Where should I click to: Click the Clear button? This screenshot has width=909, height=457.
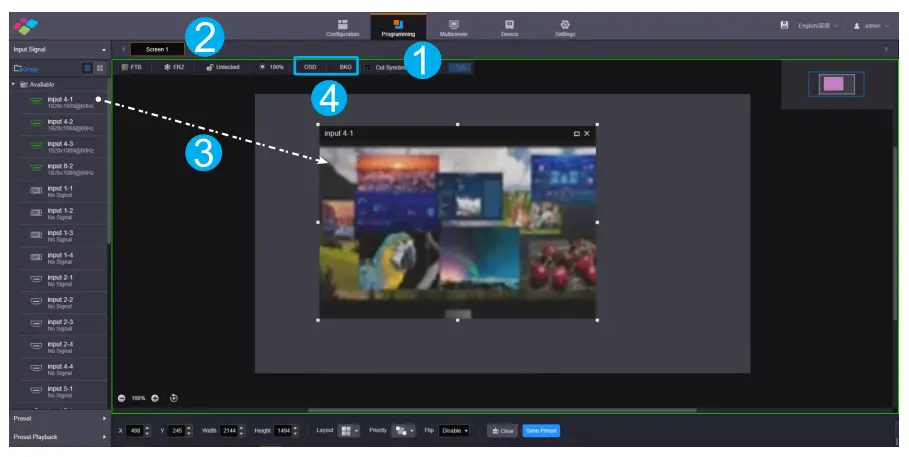click(x=503, y=431)
